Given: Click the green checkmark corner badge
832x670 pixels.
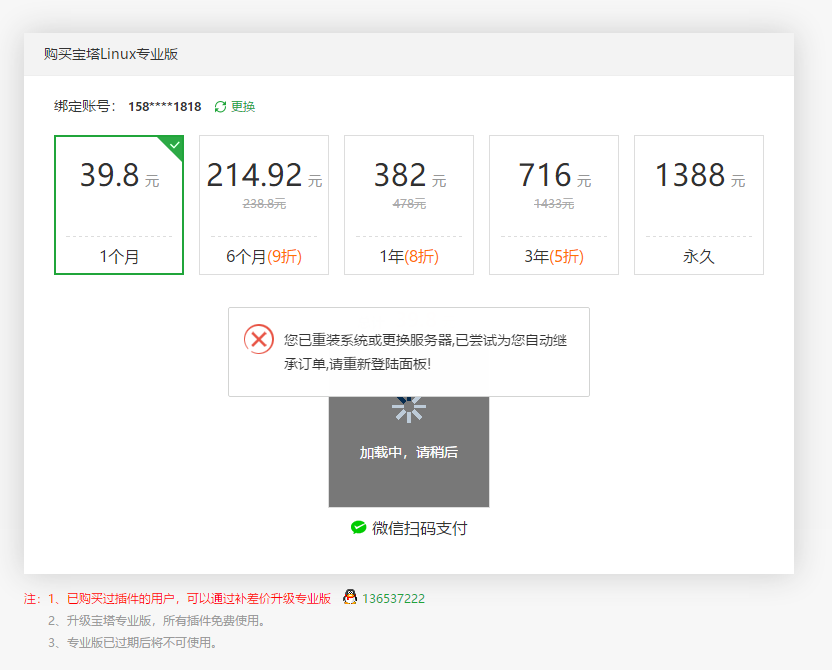Looking at the screenshot, I should 172,146.
